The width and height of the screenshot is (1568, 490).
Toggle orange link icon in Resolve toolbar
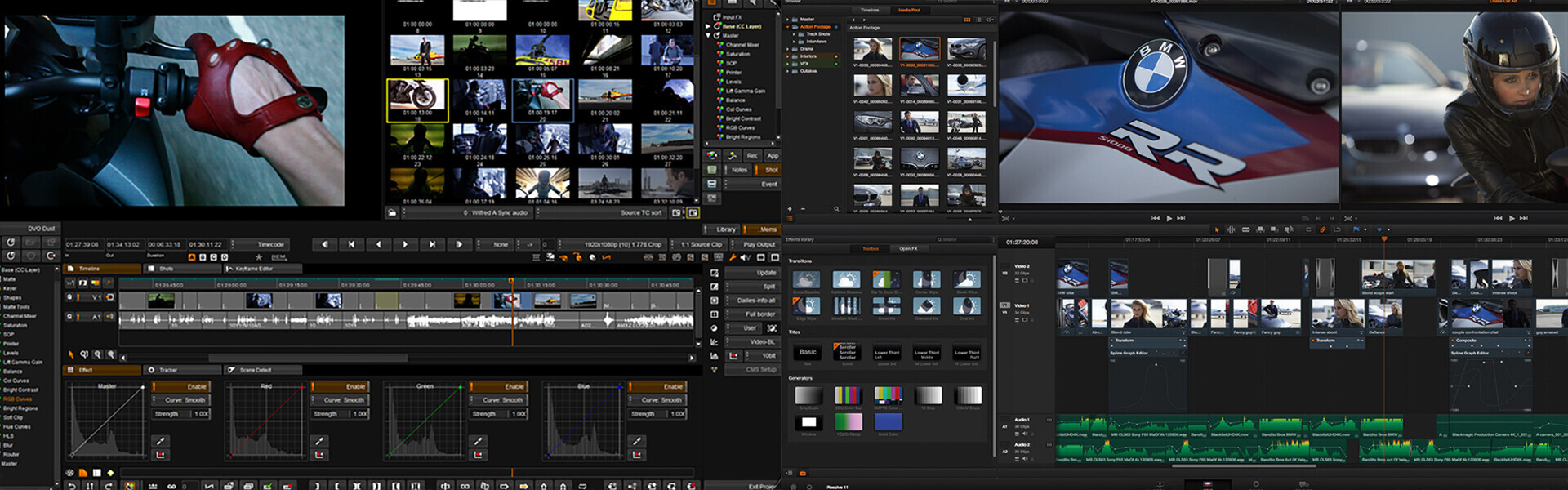[x=1323, y=229]
